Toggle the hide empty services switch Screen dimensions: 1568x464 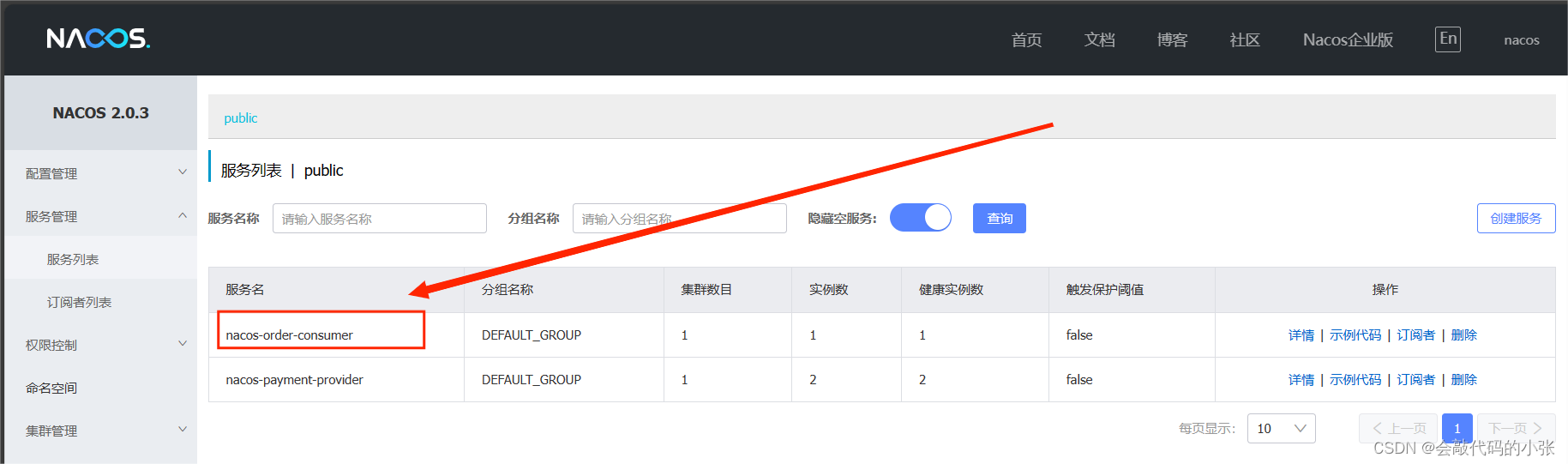pos(921,218)
